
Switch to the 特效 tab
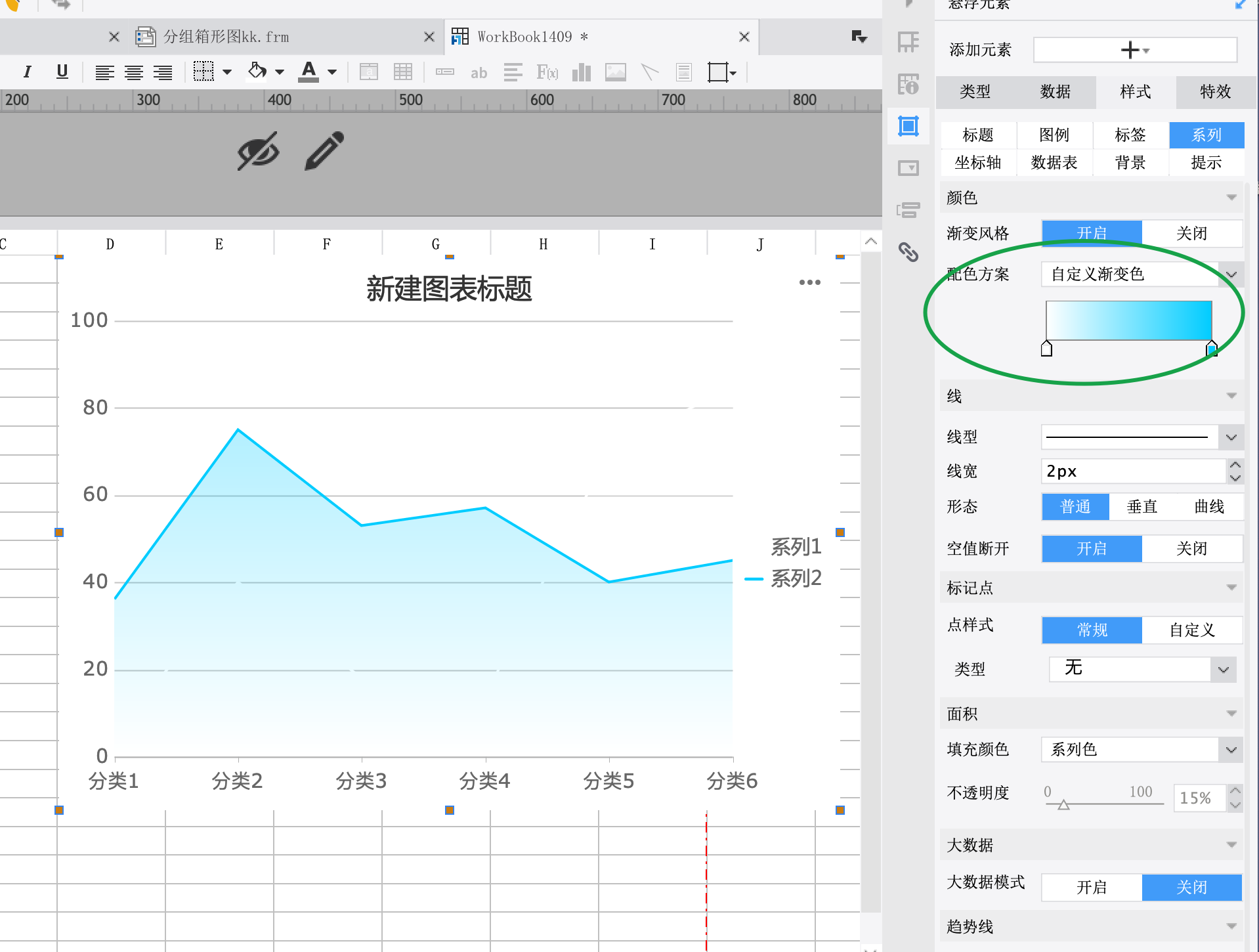tap(1216, 92)
